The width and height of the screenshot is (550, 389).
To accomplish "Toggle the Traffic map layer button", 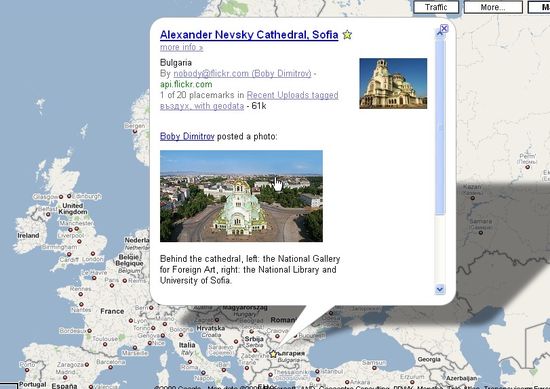I will pyautogui.click(x=436, y=7).
